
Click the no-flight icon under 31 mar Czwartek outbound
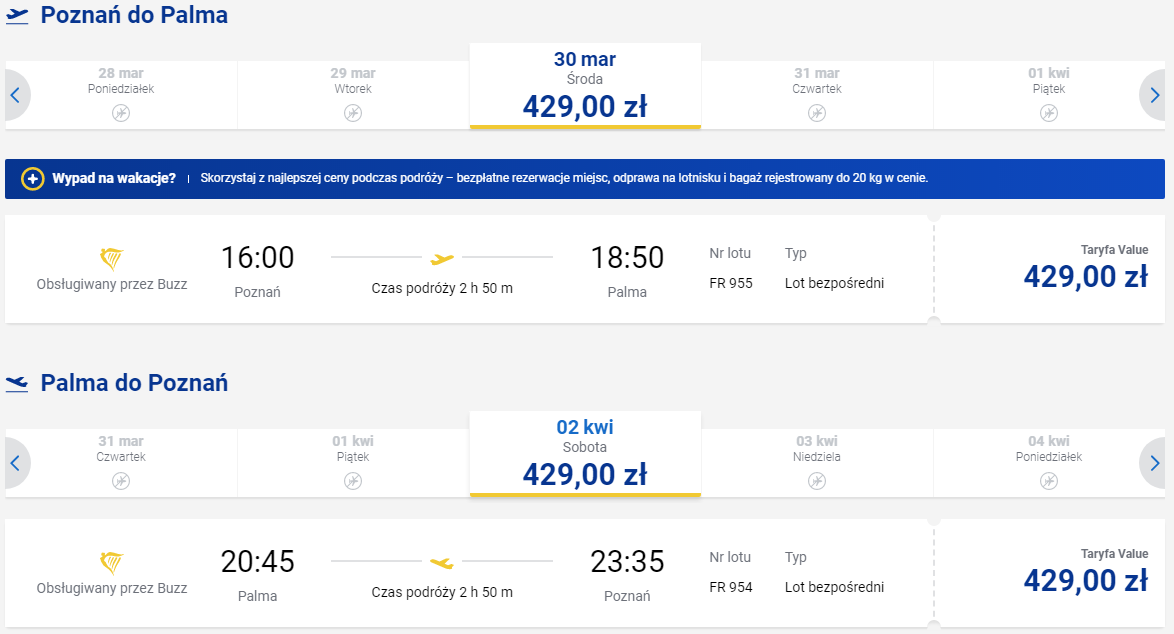click(x=817, y=113)
